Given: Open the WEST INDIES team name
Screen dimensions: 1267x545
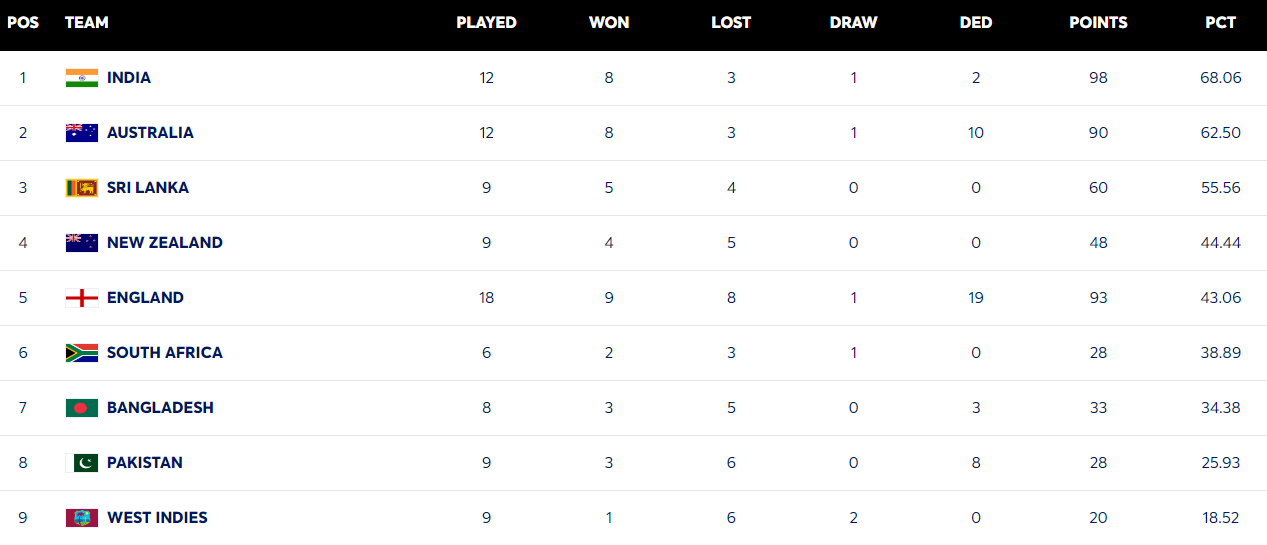Looking at the screenshot, I should pyautogui.click(x=157, y=518).
